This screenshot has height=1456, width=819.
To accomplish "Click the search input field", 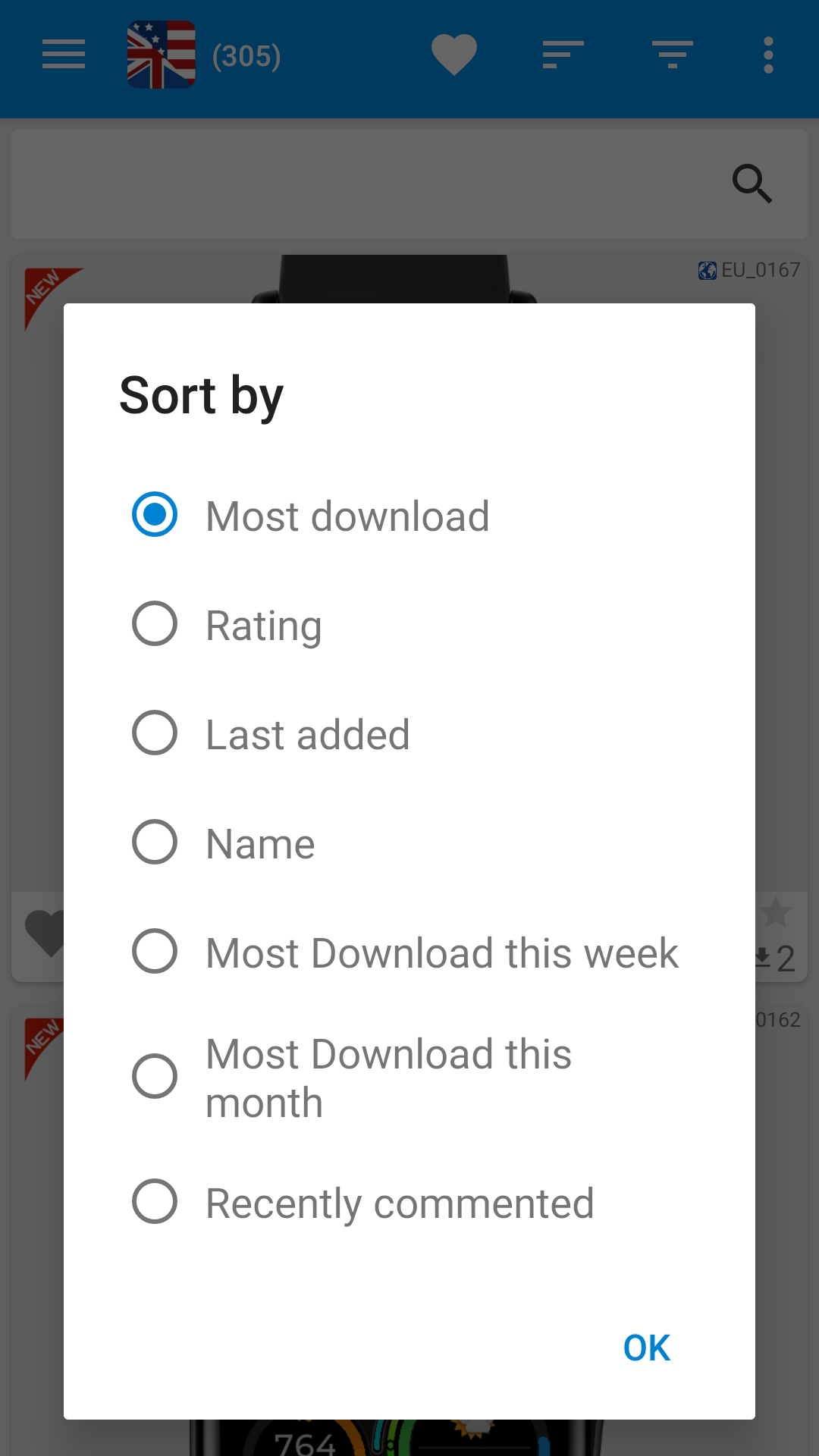I will pos(364,184).
